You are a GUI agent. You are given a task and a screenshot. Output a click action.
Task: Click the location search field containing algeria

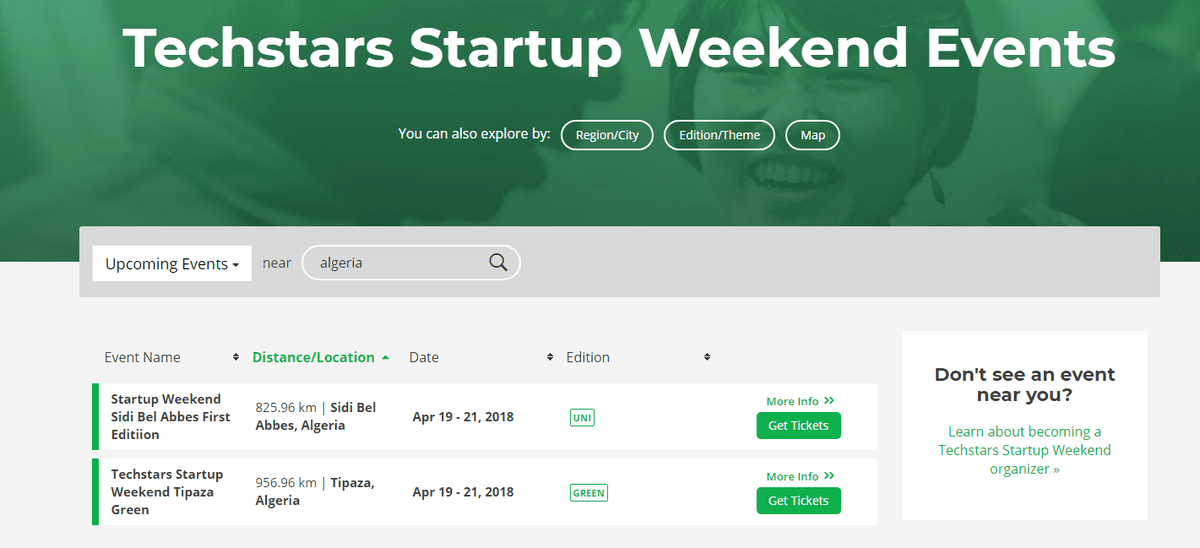400,263
